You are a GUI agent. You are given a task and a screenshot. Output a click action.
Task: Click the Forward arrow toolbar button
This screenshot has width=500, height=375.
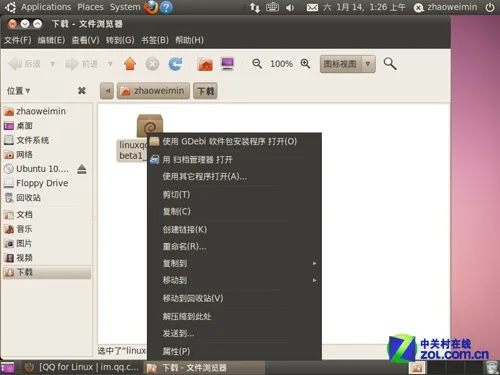pos(81,64)
